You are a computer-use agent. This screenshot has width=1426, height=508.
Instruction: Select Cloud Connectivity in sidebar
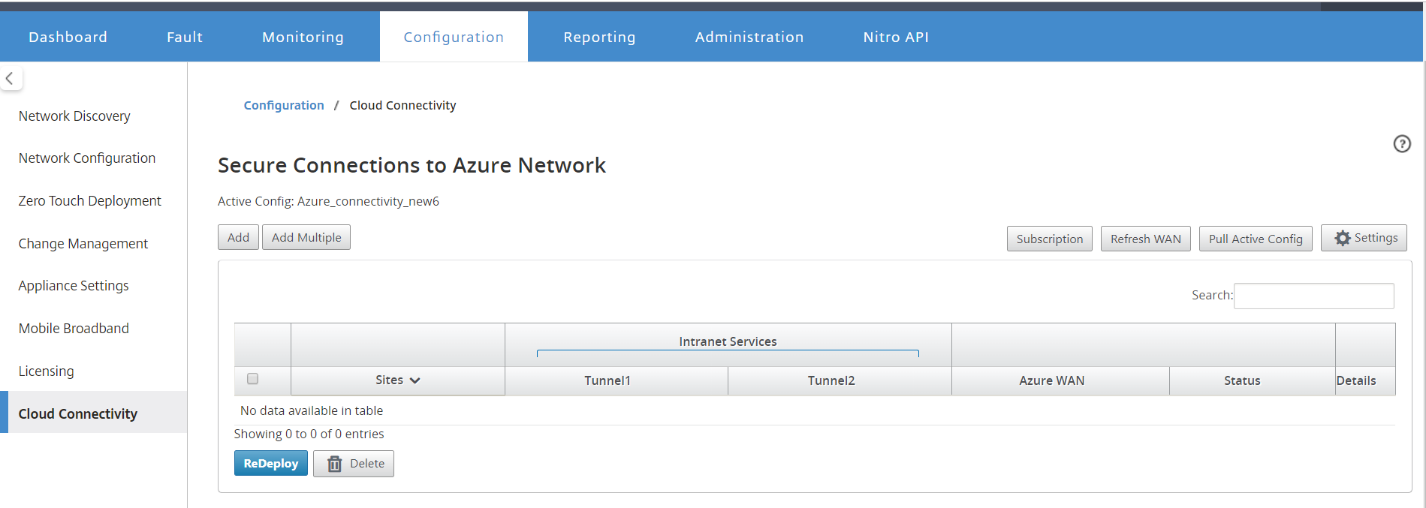[x=94, y=413]
